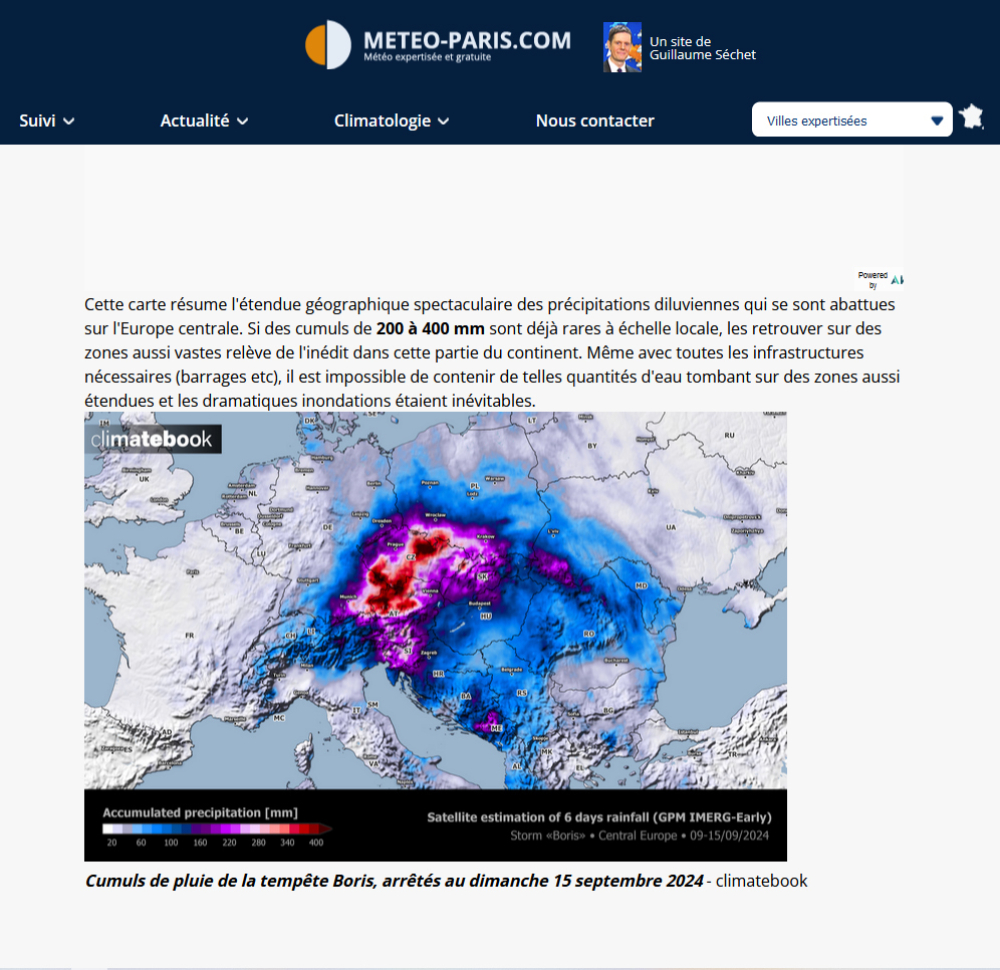Click the bold '200 à 400 mm' text
The image size is (1000, 970).
tap(430, 328)
